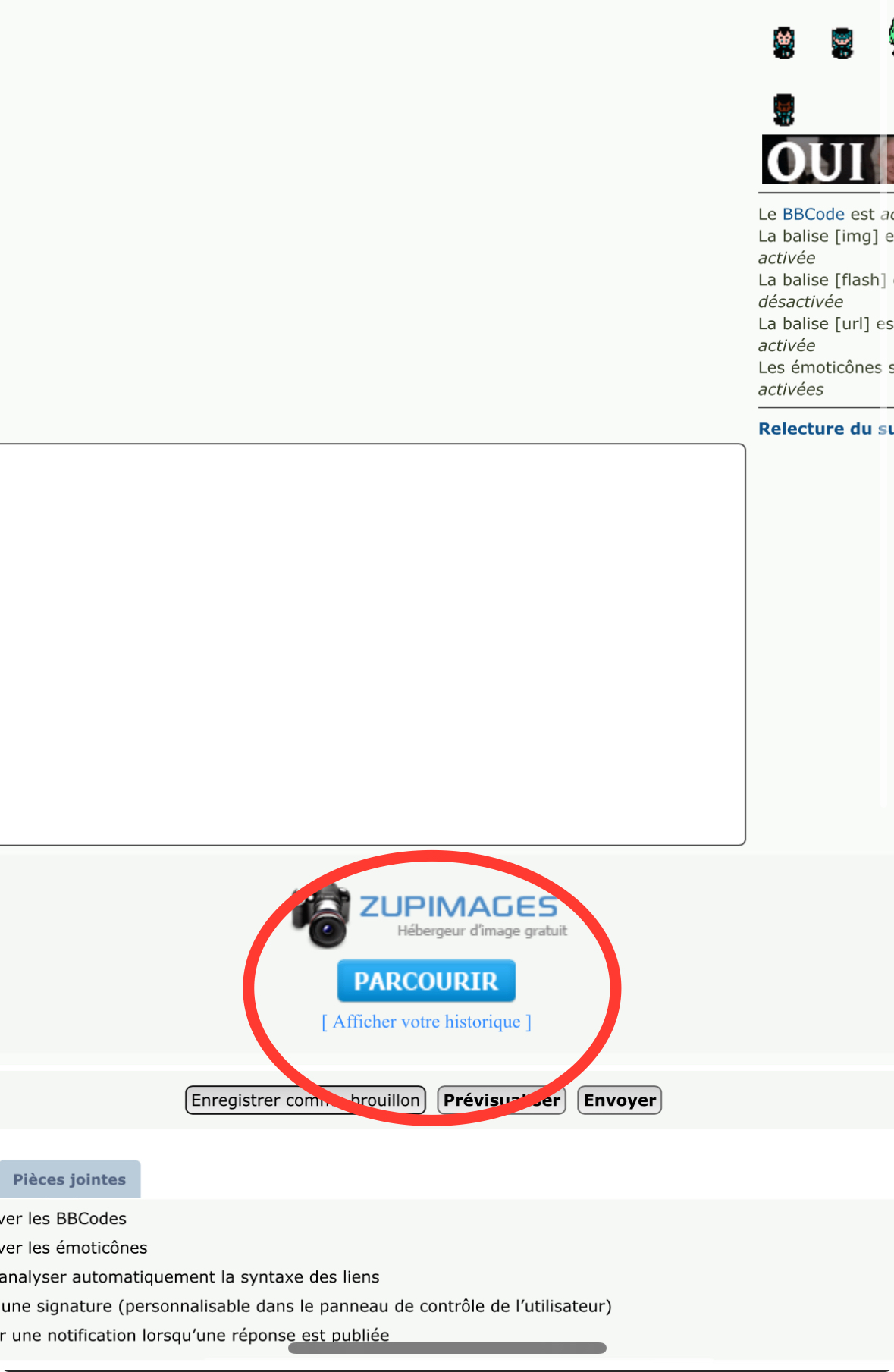
Task: Open the BBCode help link
Action: pyautogui.click(x=813, y=214)
